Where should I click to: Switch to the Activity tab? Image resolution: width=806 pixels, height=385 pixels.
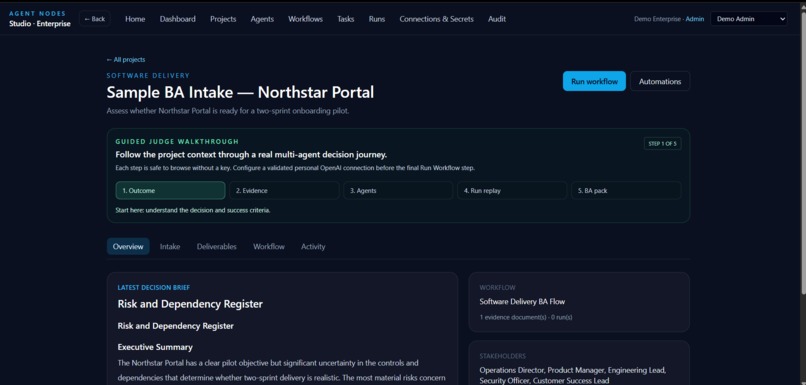tap(313, 246)
